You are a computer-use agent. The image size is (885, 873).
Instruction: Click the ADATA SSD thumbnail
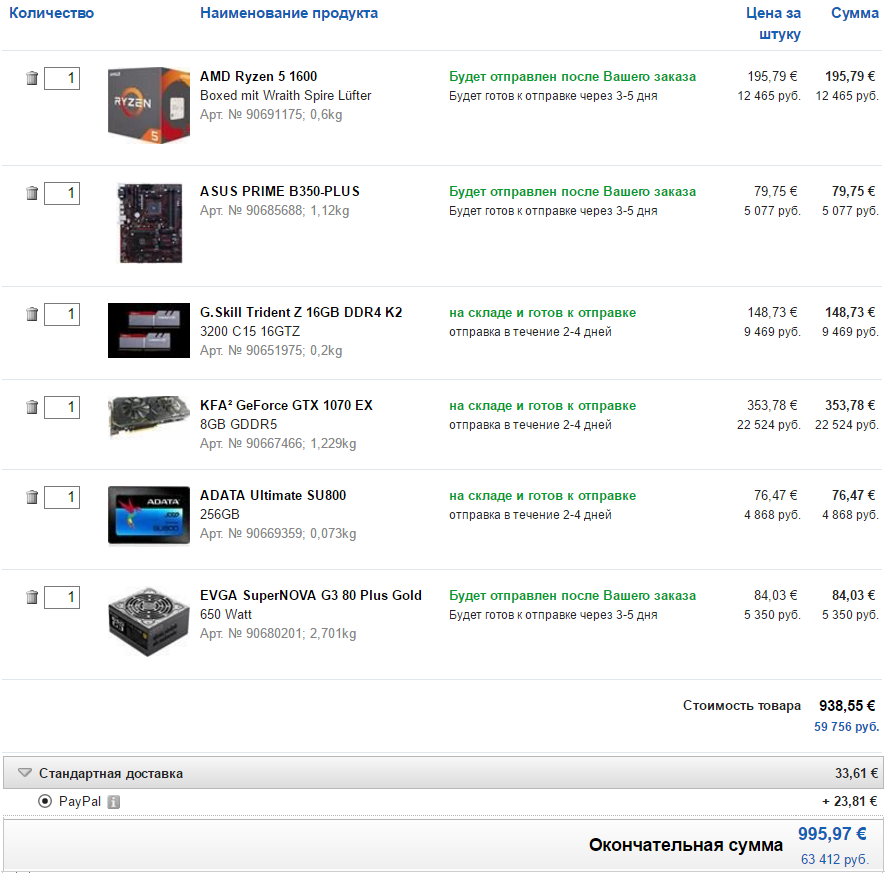[x=149, y=515]
